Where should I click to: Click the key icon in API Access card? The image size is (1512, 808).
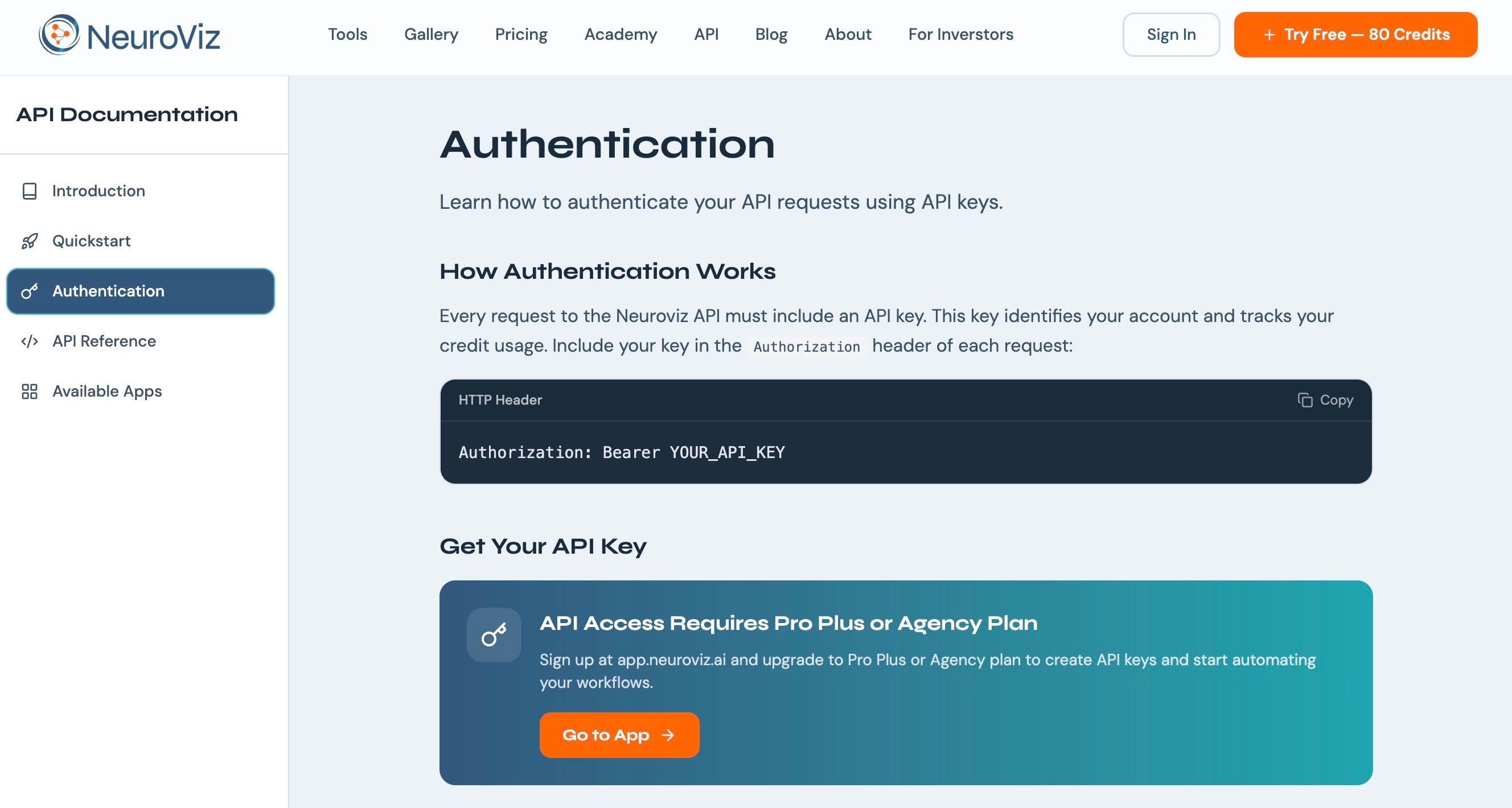click(x=494, y=635)
